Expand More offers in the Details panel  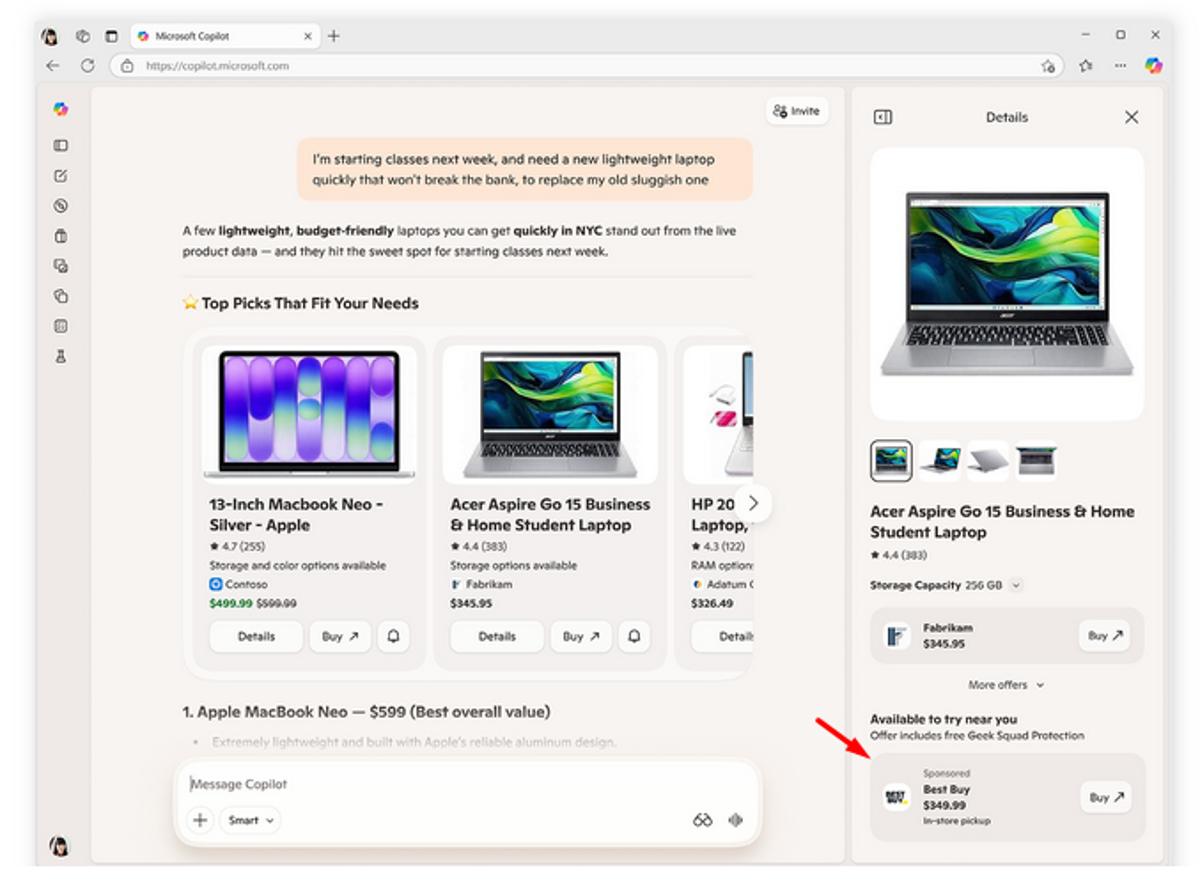pyautogui.click(x=1006, y=685)
